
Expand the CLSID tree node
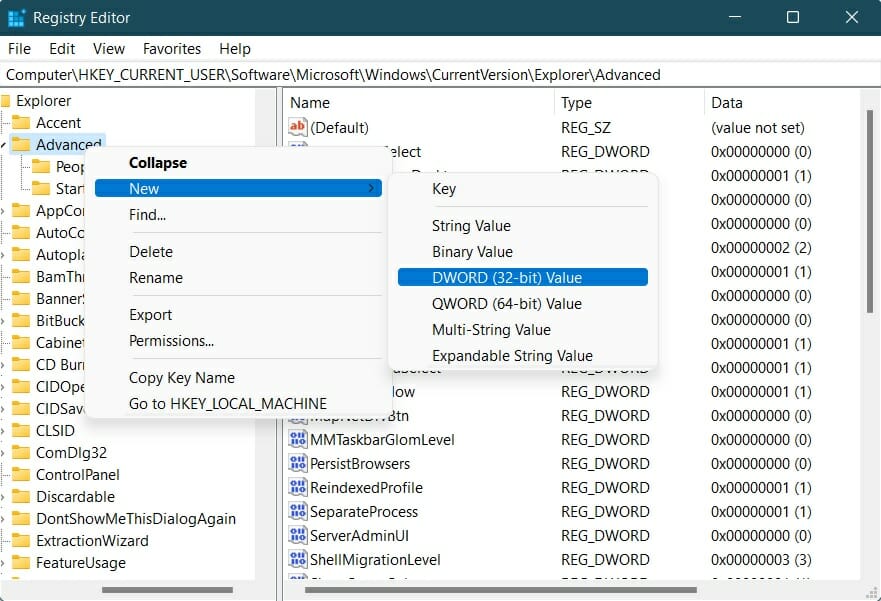[3, 431]
